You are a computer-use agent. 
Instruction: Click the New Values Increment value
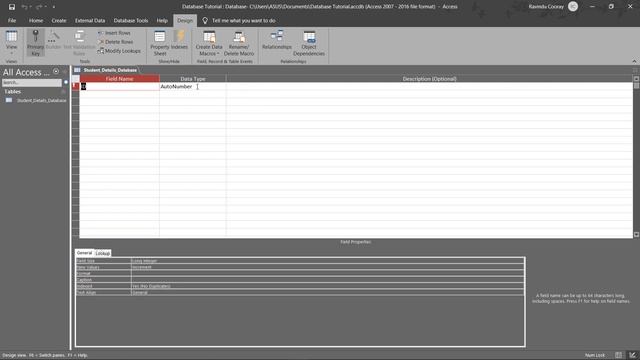click(327, 267)
